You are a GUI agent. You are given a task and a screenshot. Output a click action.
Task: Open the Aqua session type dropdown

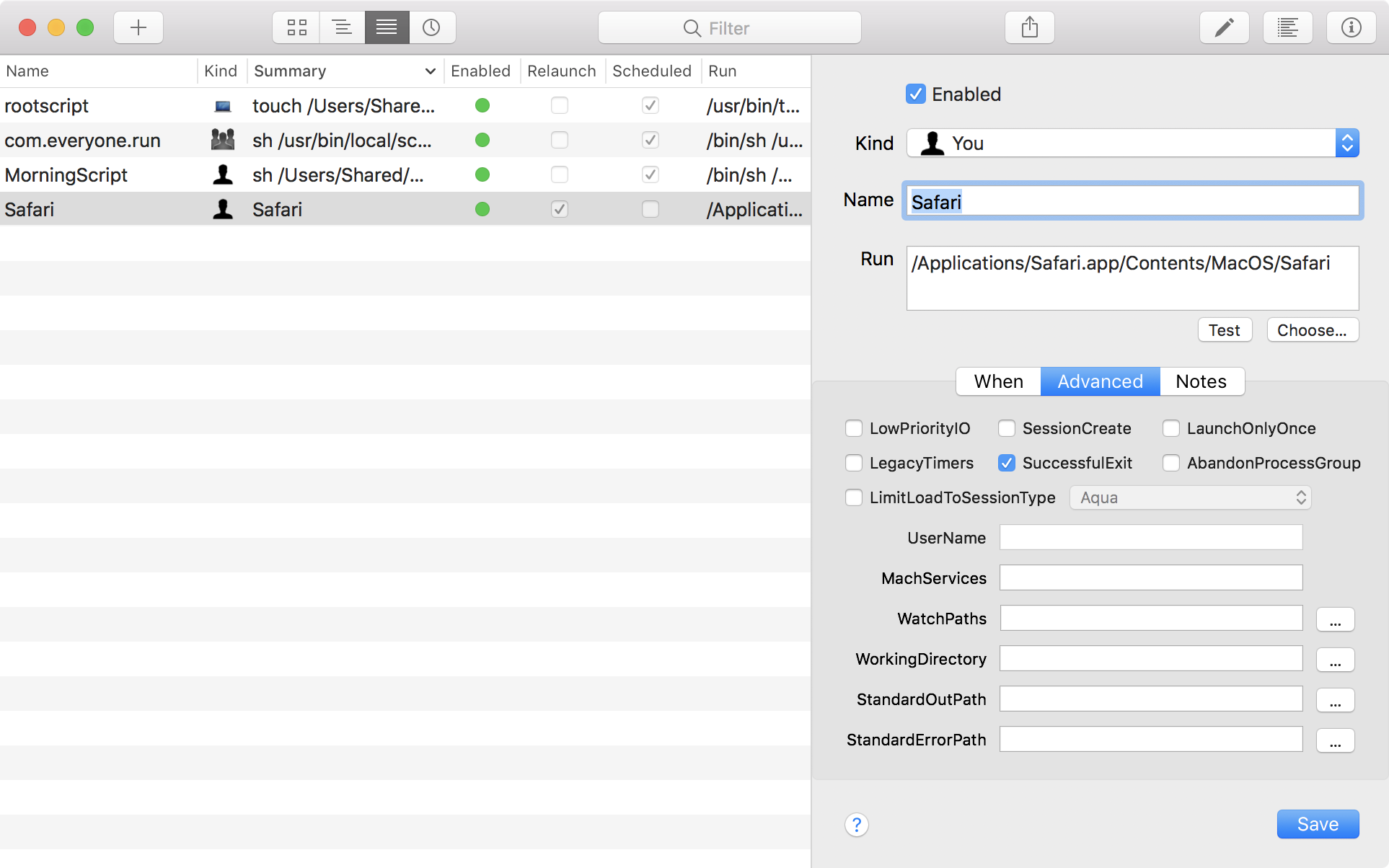(x=1190, y=497)
